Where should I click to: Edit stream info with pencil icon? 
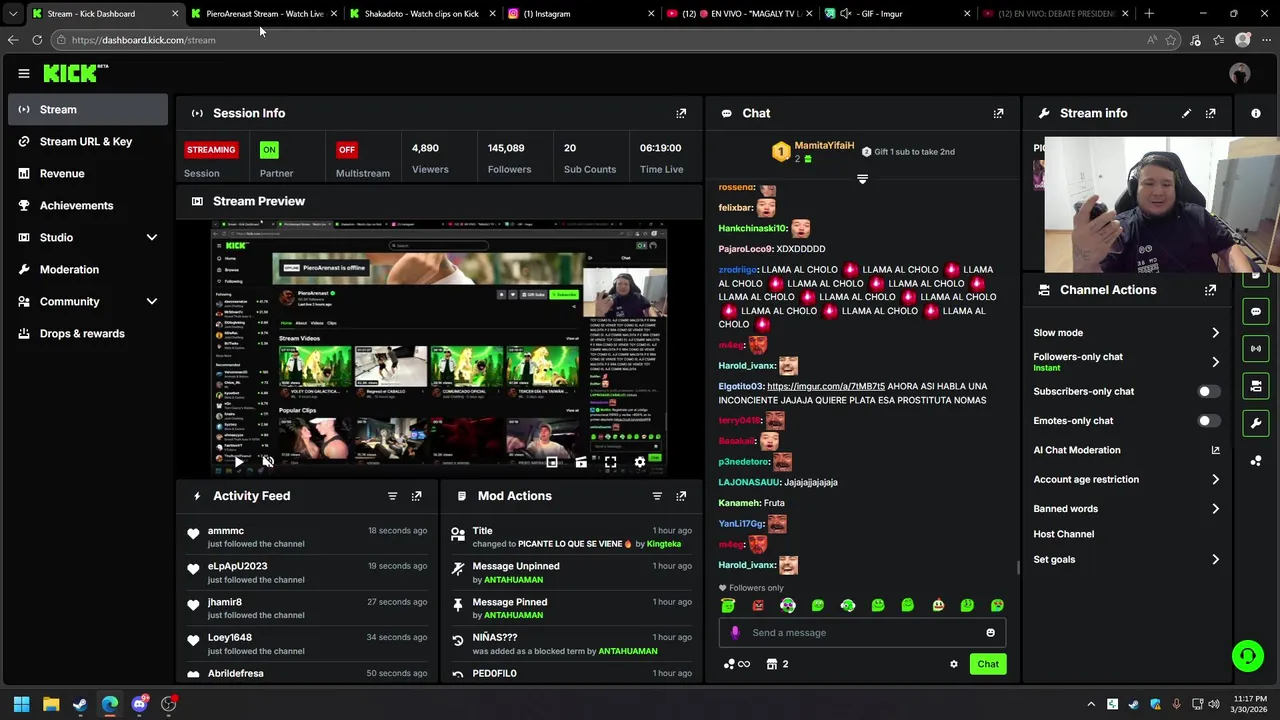pos(1186,113)
